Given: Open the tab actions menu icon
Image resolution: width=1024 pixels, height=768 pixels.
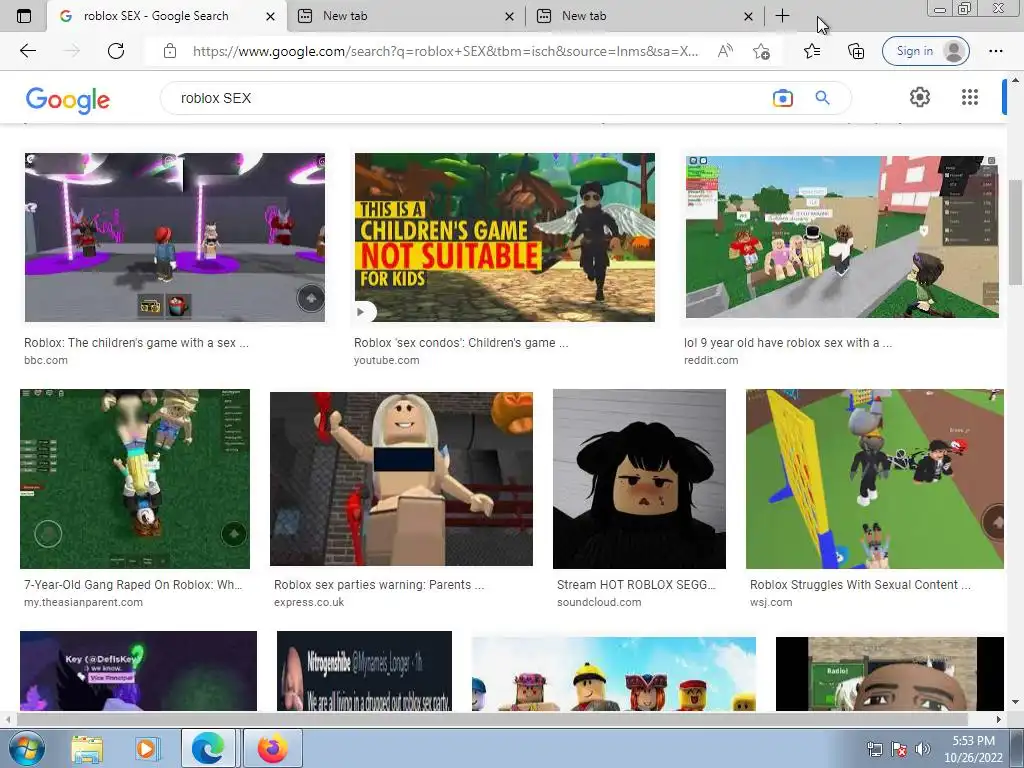Looking at the screenshot, I should coord(24,16).
